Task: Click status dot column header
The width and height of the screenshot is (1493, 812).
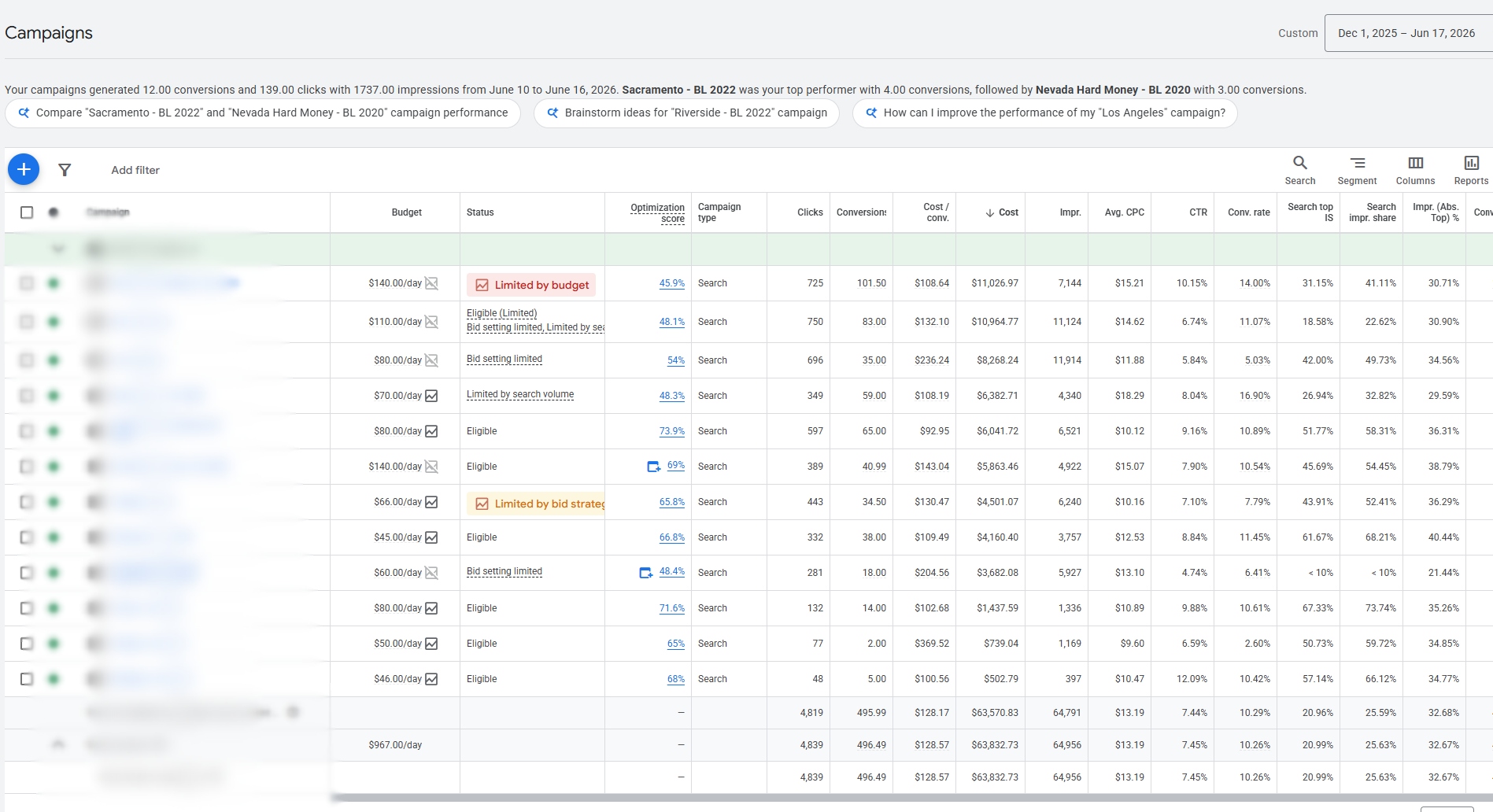Action: pyautogui.click(x=54, y=212)
